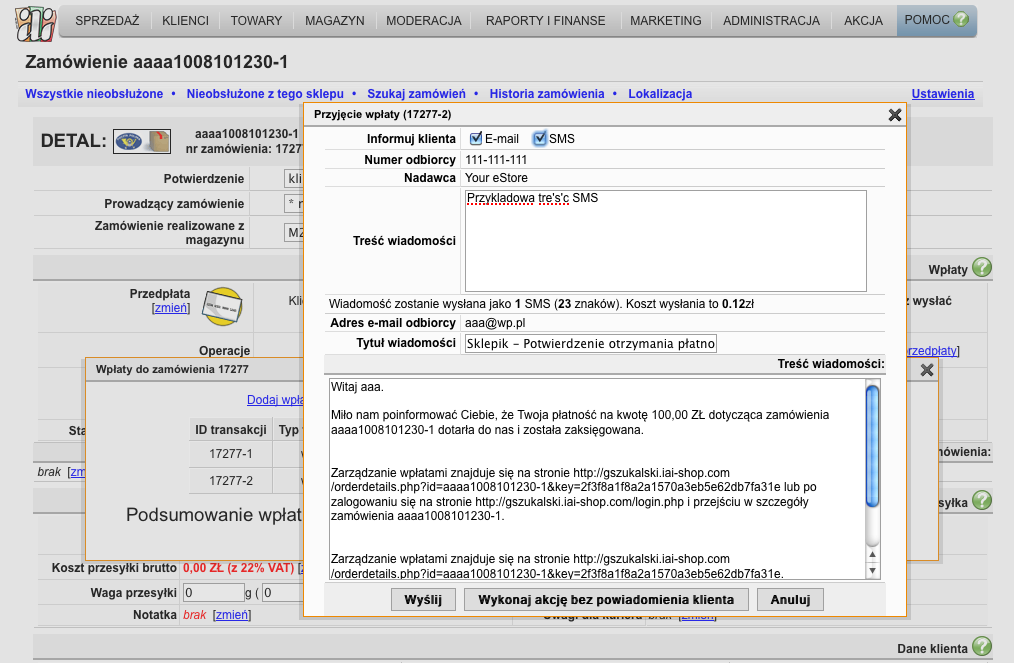Viewport: 1014px width, 663px height.
Task: Open the Ustawienia link
Action: pyautogui.click(x=942, y=94)
